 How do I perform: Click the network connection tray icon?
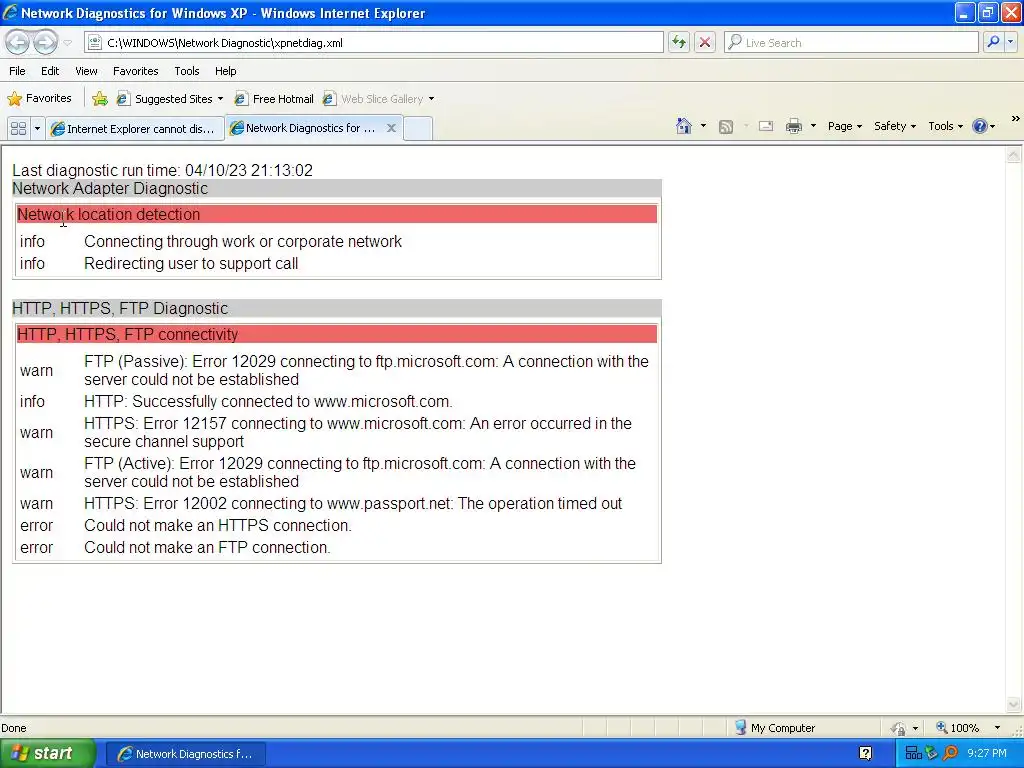tap(913, 754)
